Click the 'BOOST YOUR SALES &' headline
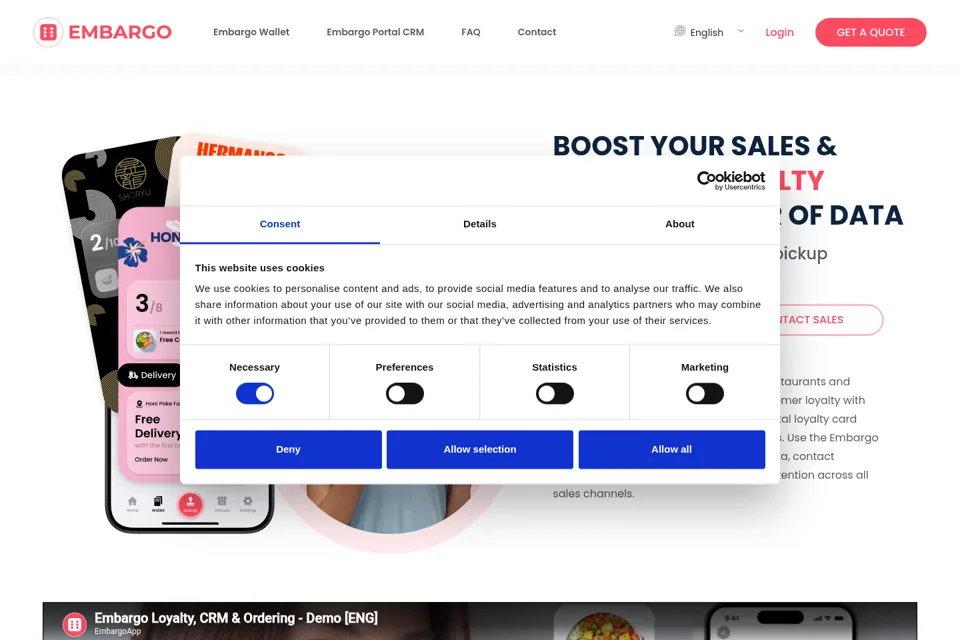Viewport: 960px width, 640px height. (695, 146)
